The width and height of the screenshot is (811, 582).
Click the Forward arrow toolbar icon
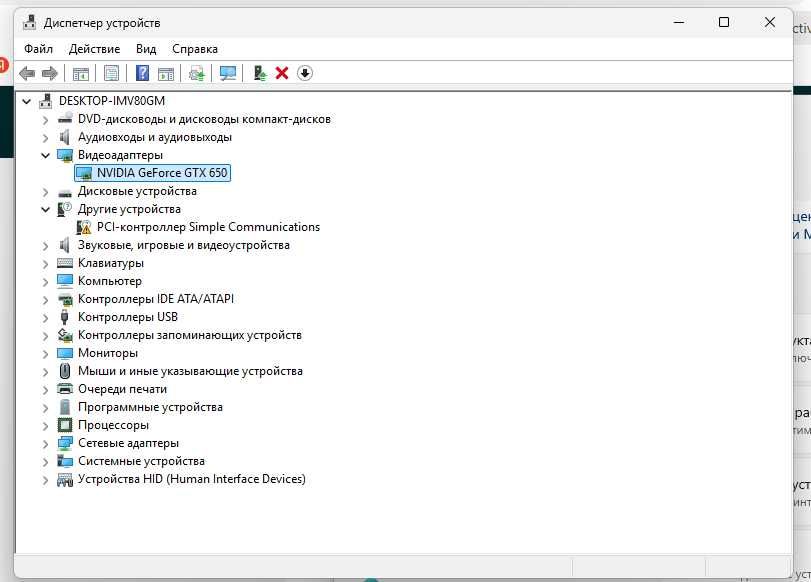50,73
